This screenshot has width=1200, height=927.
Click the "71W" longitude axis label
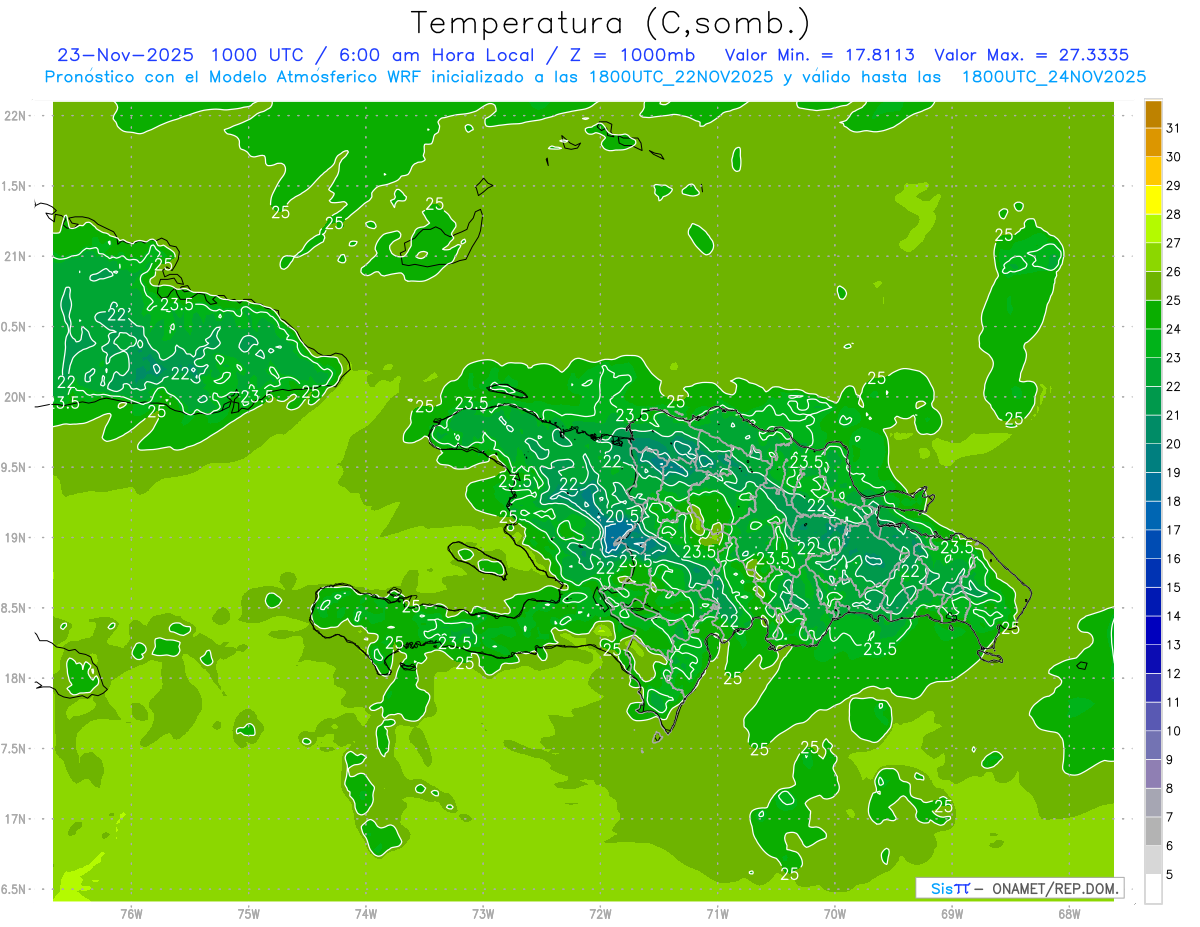point(718,913)
